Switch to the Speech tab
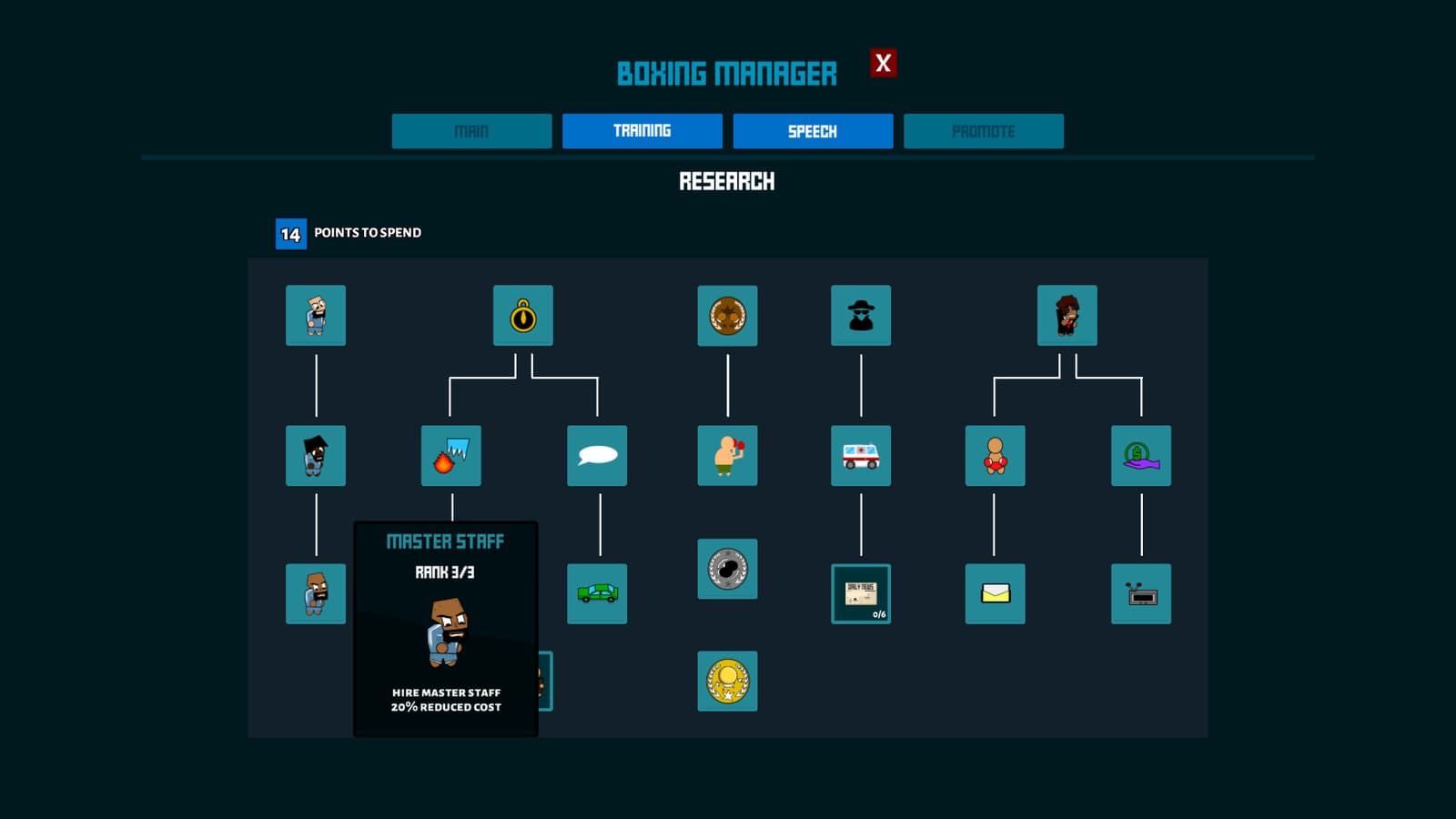The image size is (1456, 819). (x=813, y=131)
